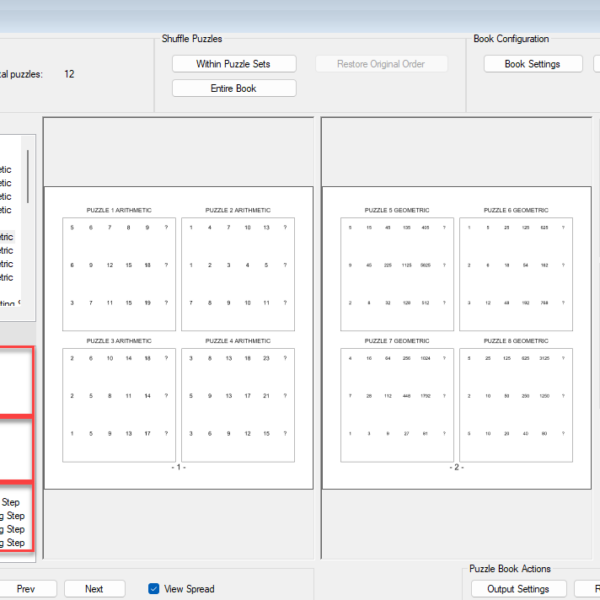This screenshot has height=600, width=600.
Task: Select the last Step item in list
Action: pos(13,543)
